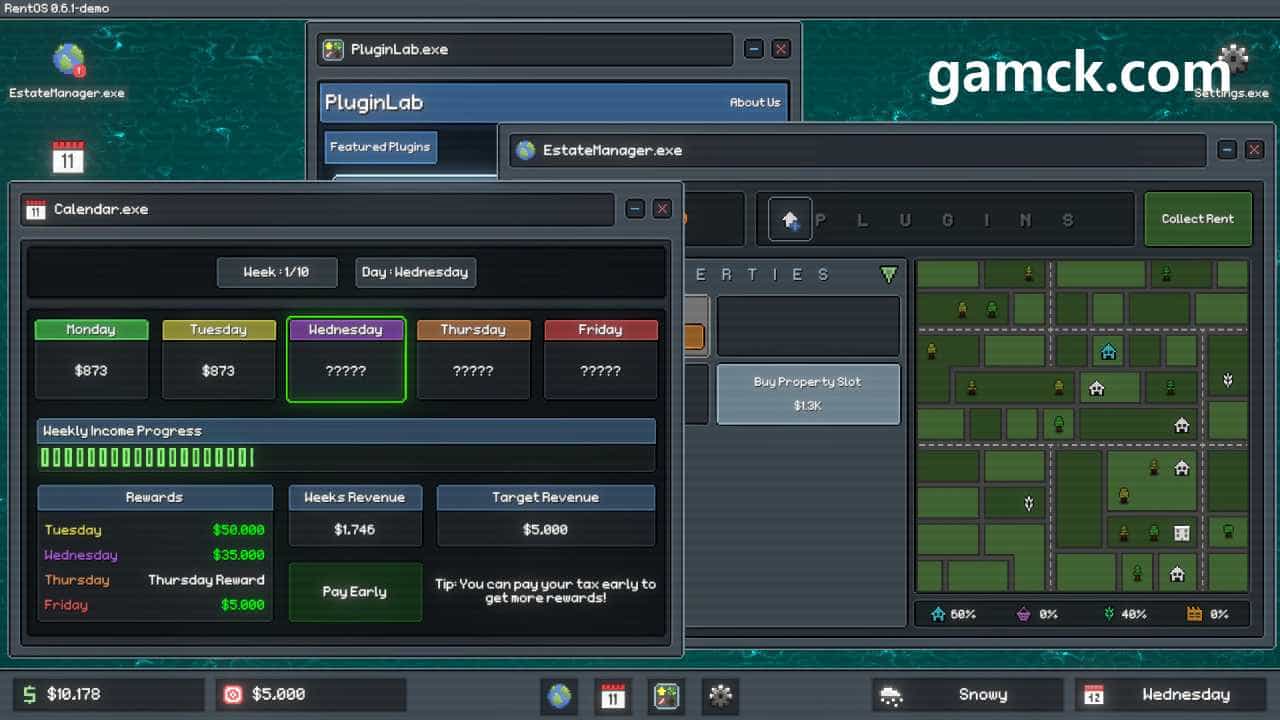Click the globe EstateManager taskbar icon
Viewport: 1280px width, 720px height.
[x=559, y=695]
